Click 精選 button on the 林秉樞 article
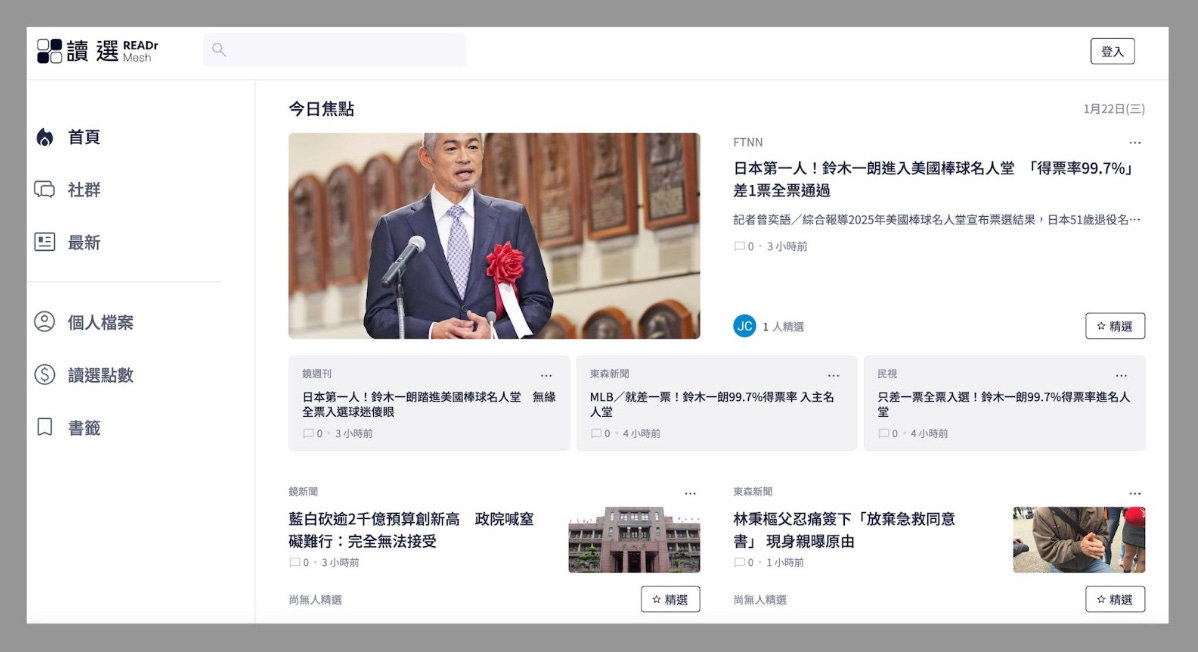This screenshot has width=1198, height=652. (1115, 599)
